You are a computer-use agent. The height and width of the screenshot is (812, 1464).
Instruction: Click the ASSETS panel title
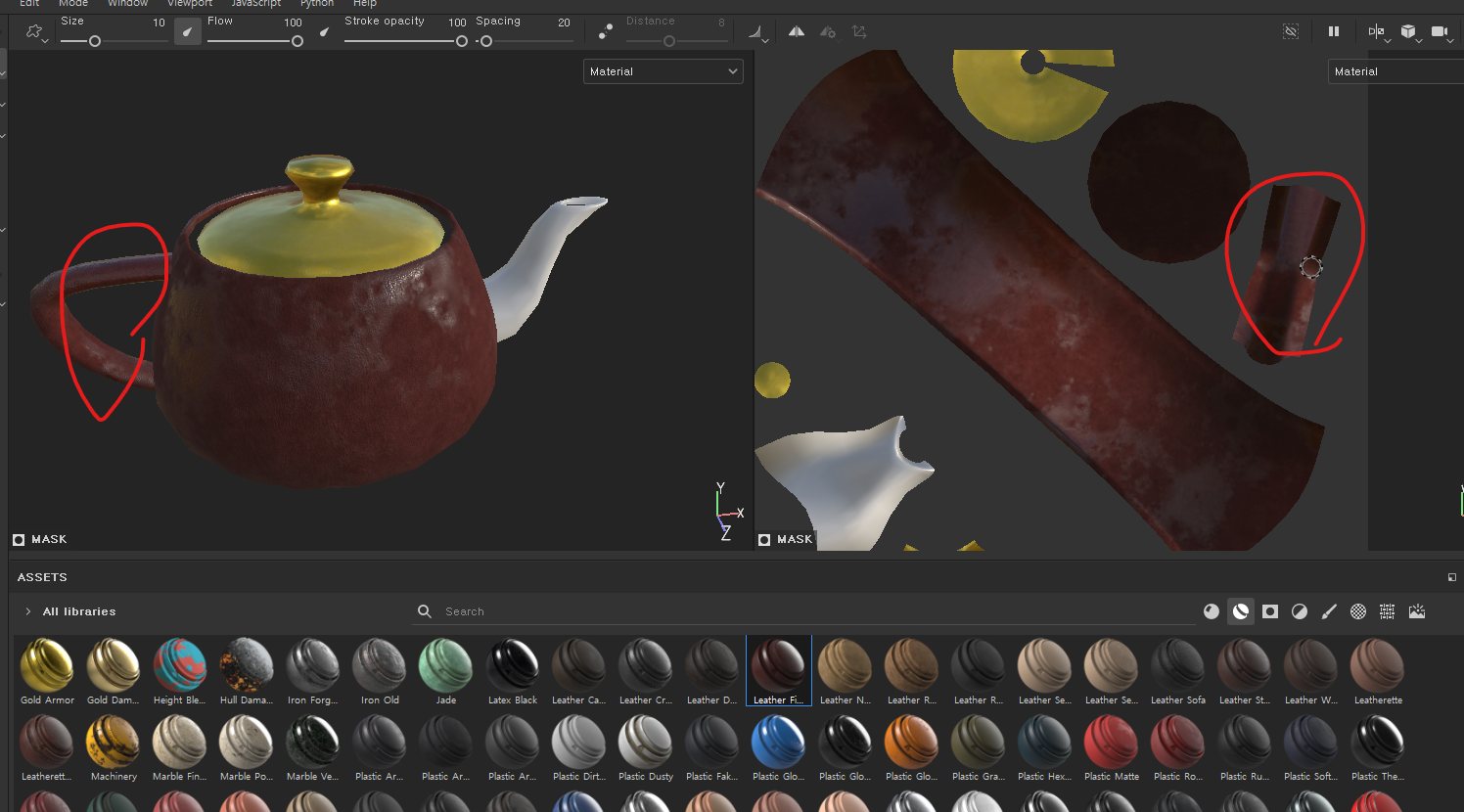pyautogui.click(x=42, y=577)
